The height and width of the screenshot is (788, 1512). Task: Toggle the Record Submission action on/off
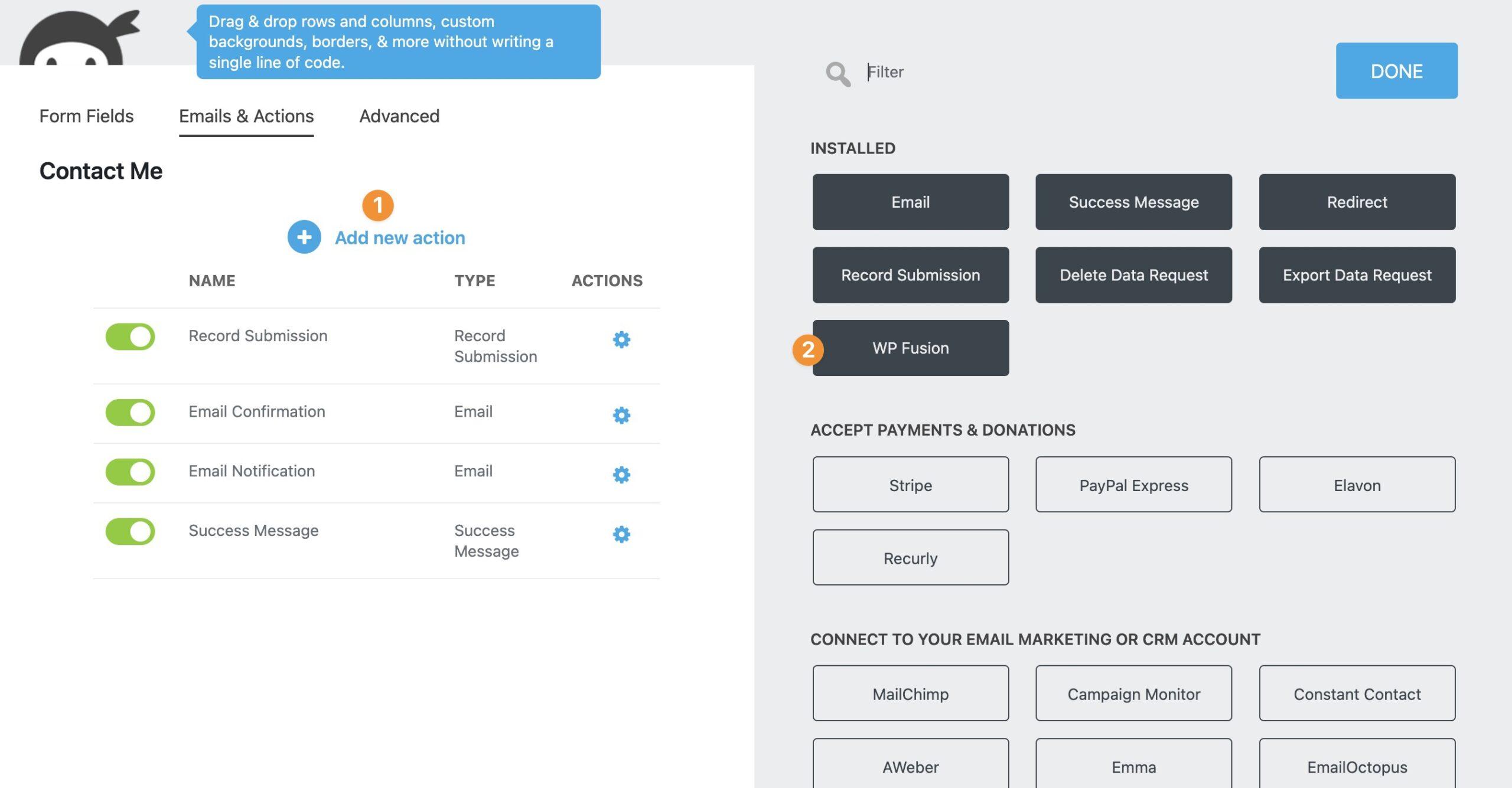[130, 336]
